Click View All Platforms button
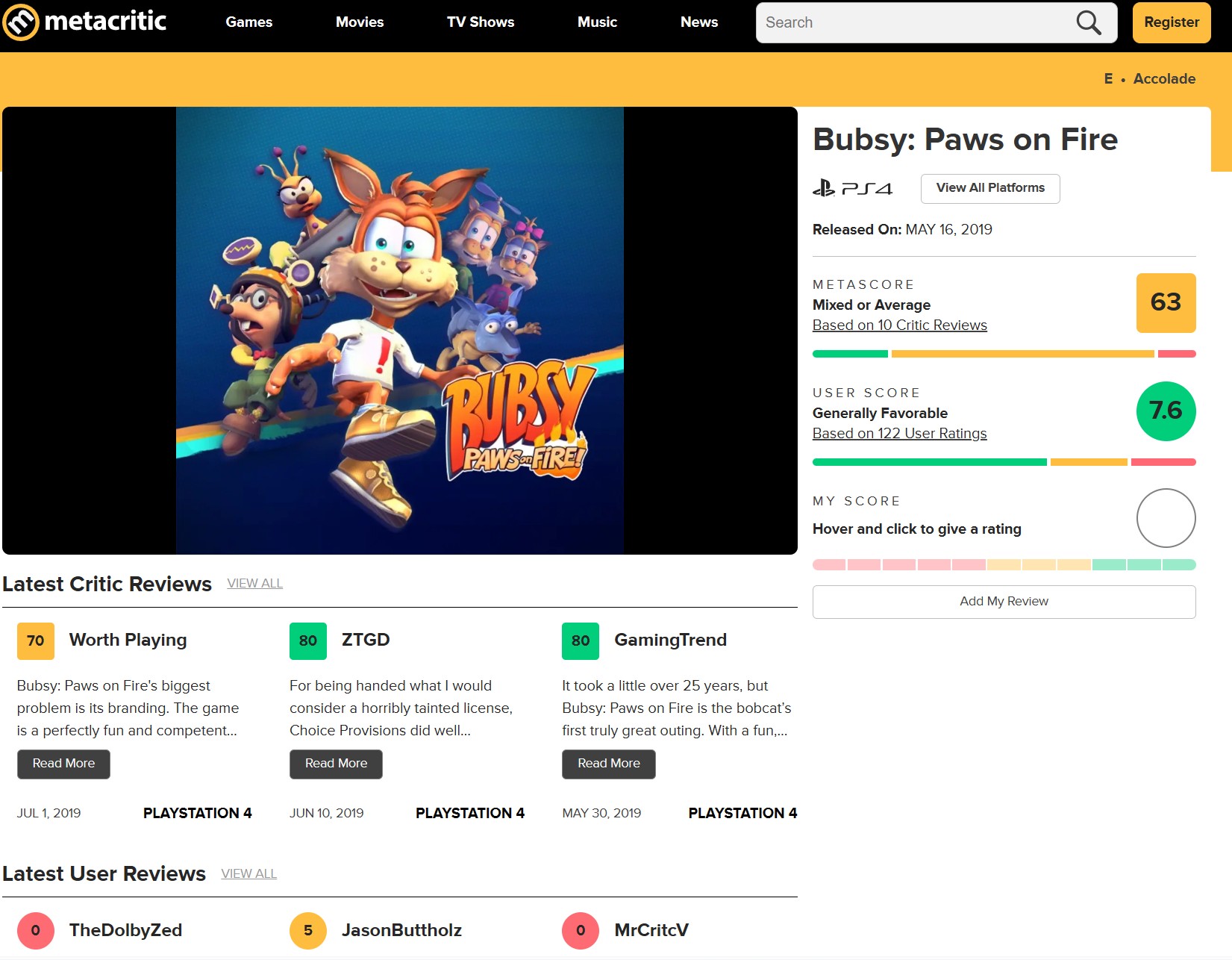 [x=990, y=188]
